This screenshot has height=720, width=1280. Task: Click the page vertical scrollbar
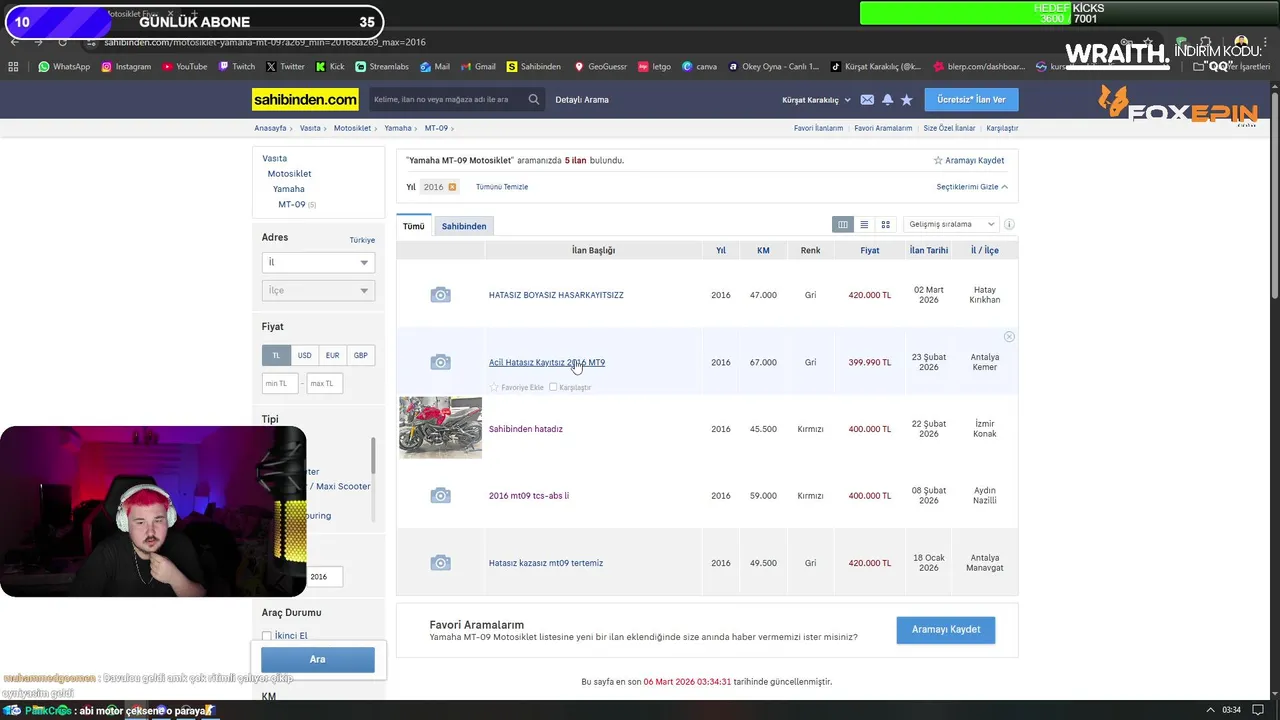1275,195
